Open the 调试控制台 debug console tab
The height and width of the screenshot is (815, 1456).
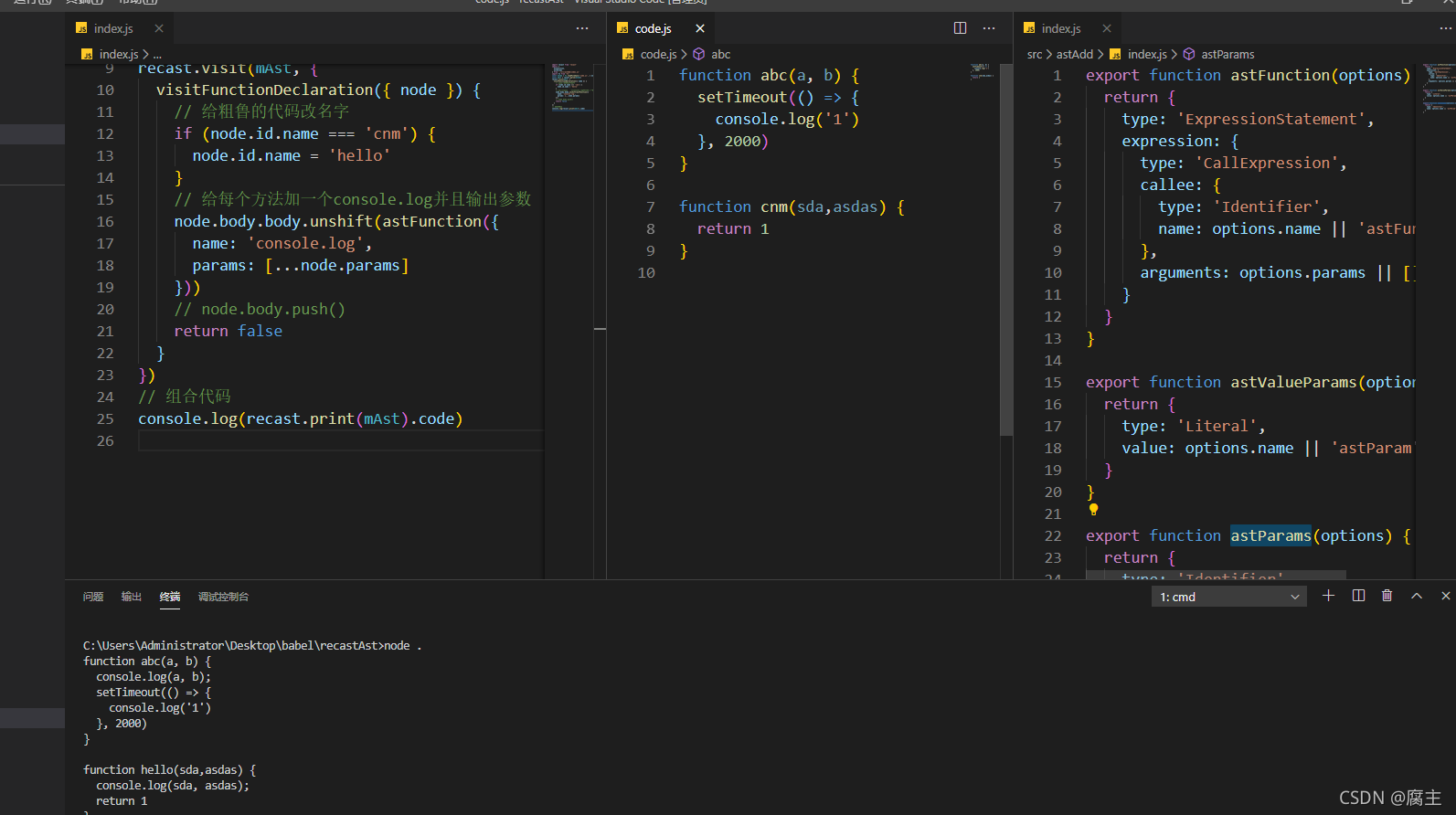223,597
